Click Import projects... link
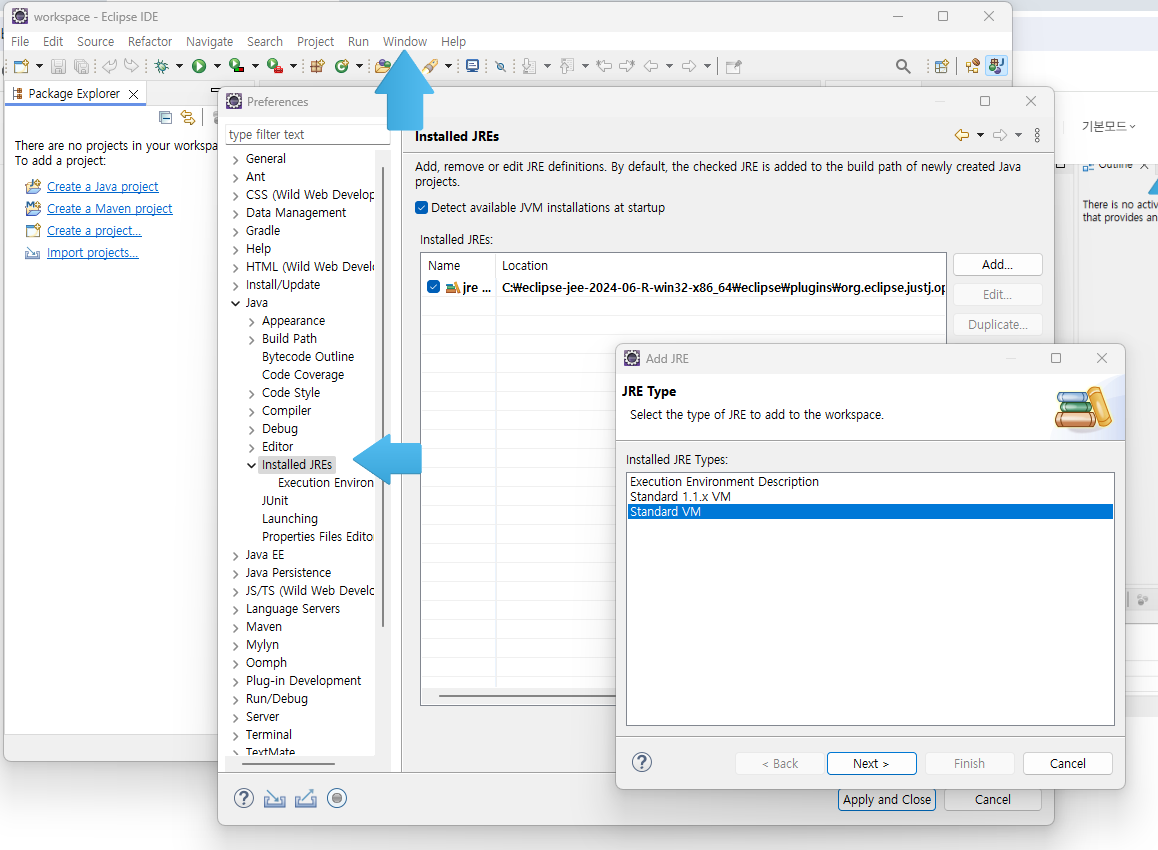Viewport: 1158px width, 850px height. coord(92,253)
